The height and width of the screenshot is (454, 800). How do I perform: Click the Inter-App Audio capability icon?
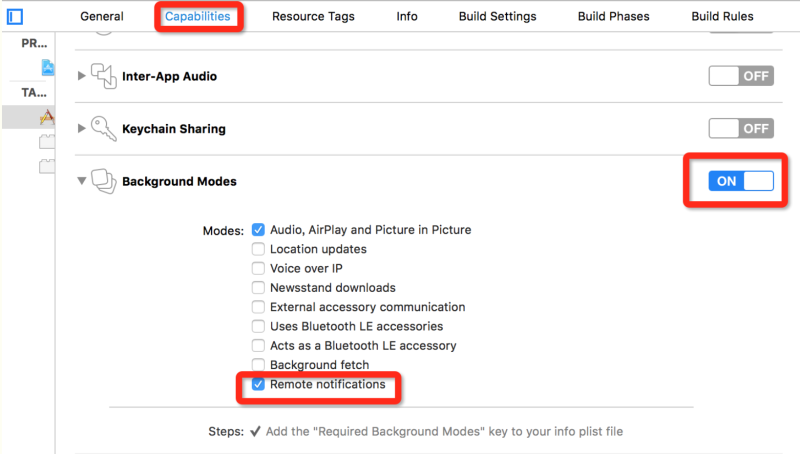pos(104,76)
